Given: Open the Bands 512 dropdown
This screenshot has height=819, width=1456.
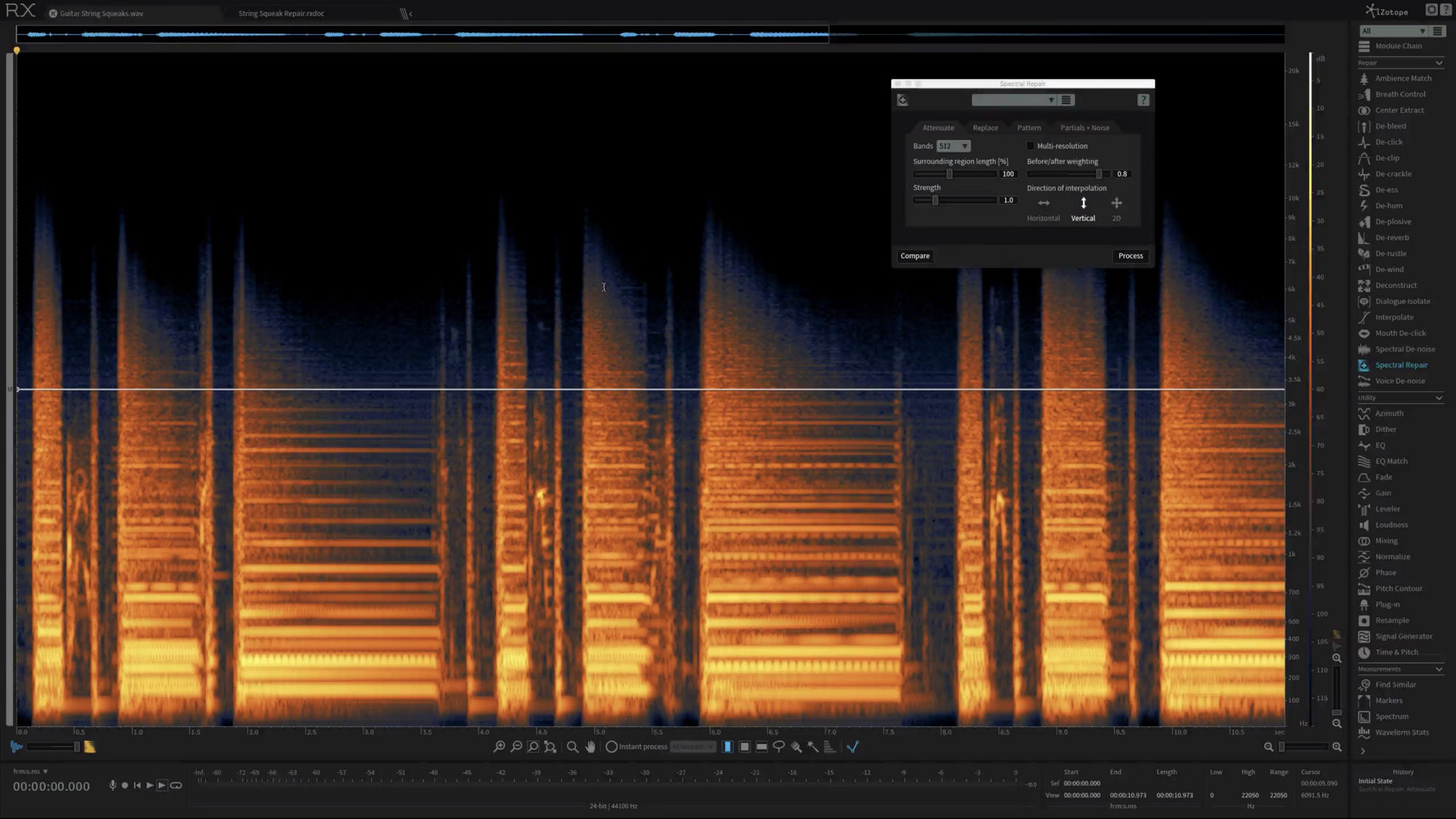Looking at the screenshot, I should 953,146.
